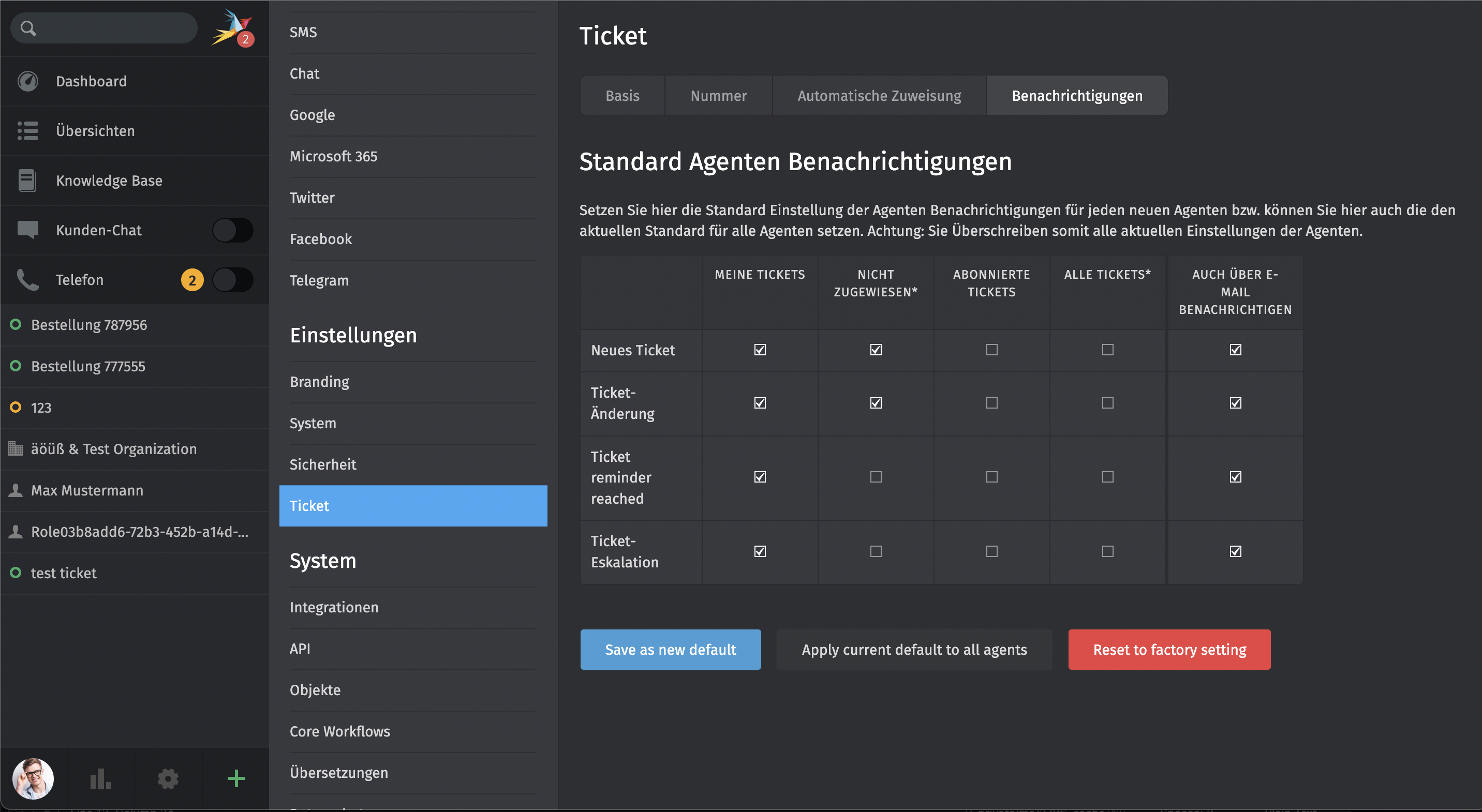The width and height of the screenshot is (1482, 812).
Task: Open the Dashboard from the sidebar icon
Action: coord(27,81)
